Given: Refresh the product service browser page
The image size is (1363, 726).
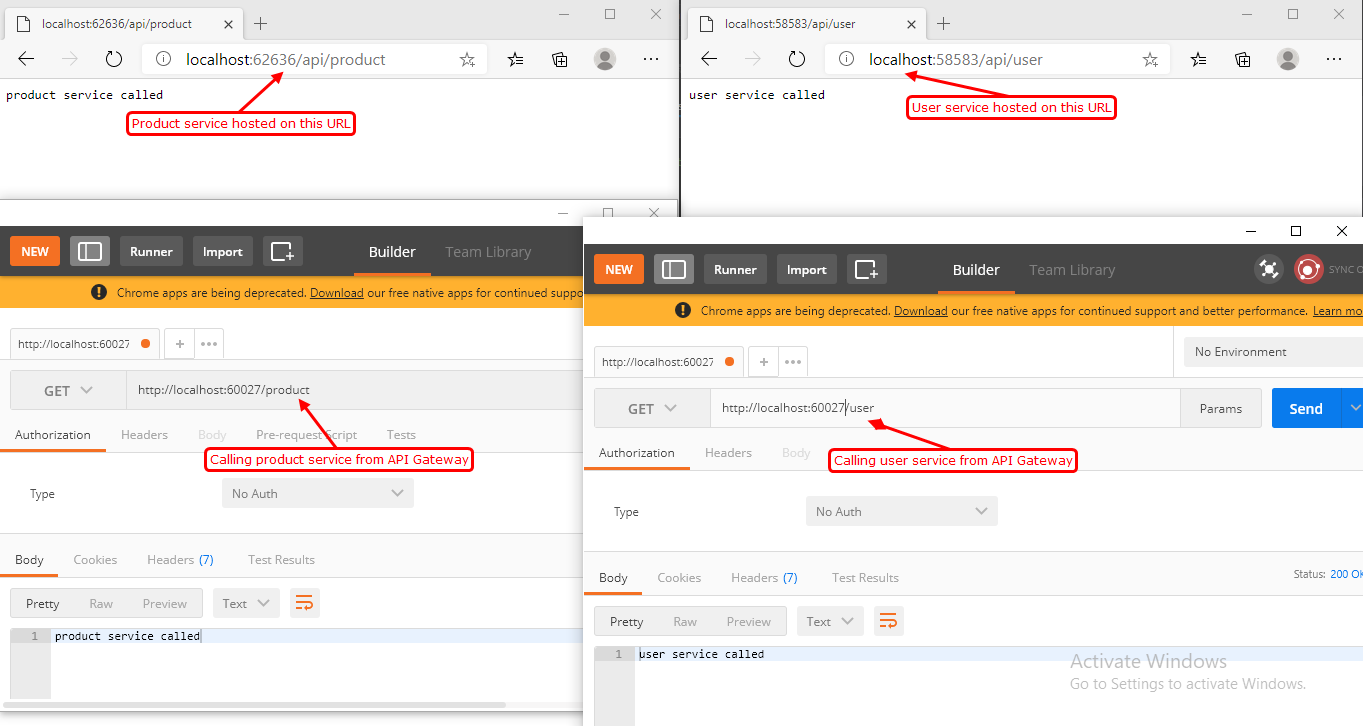Looking at the screenshot, I should tap(114, 59).
